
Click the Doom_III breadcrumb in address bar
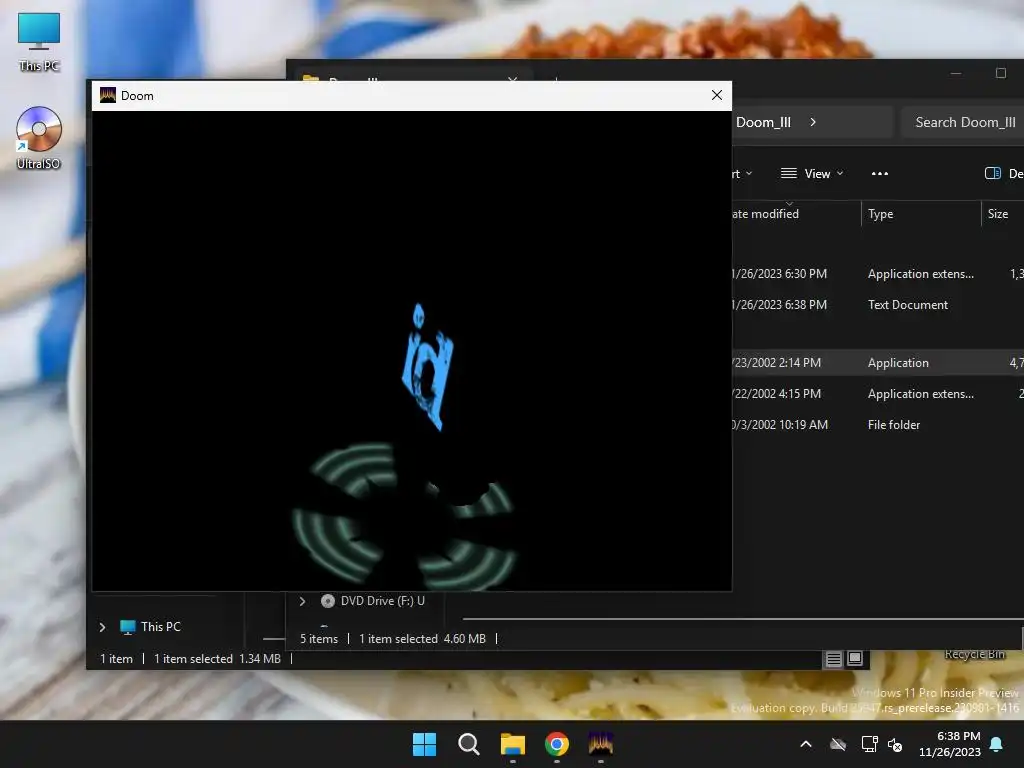(x=763, y=122)
